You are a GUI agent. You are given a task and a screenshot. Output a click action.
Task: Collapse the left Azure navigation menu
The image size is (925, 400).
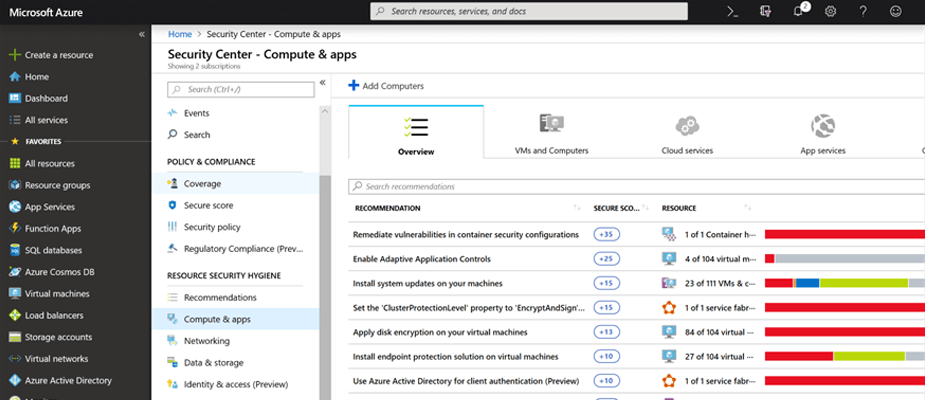click(141, 34)
